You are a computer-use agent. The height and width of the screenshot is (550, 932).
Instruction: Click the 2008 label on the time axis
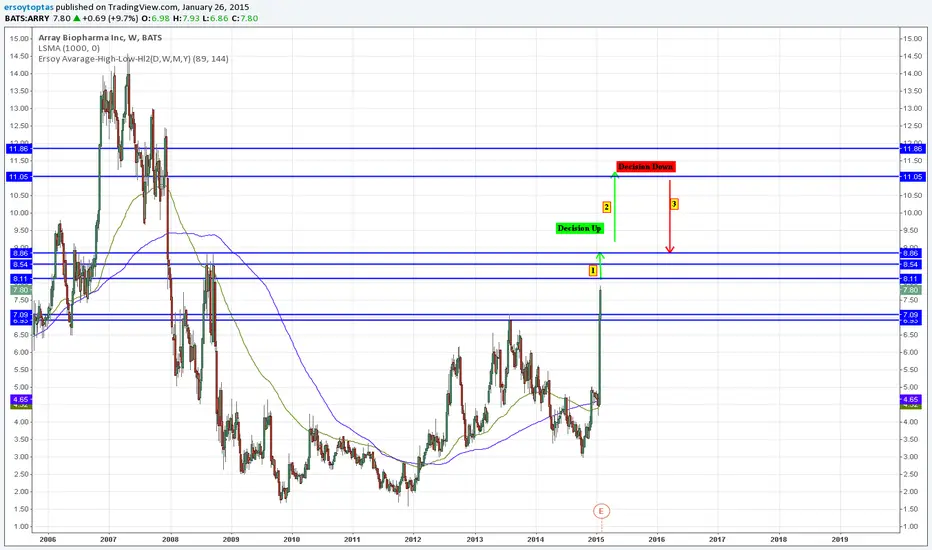coord(170,539)
